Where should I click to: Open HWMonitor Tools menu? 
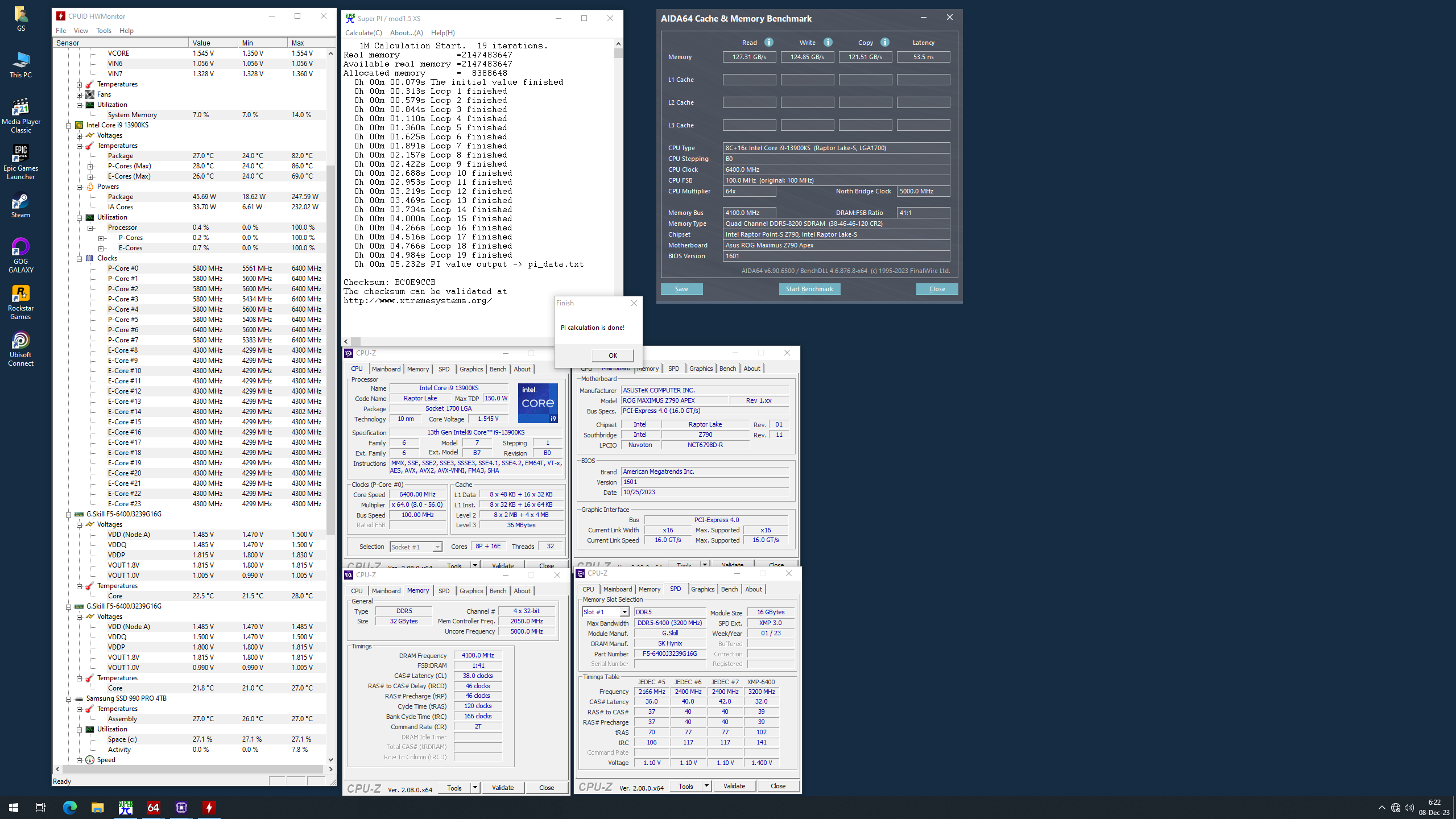104,31
